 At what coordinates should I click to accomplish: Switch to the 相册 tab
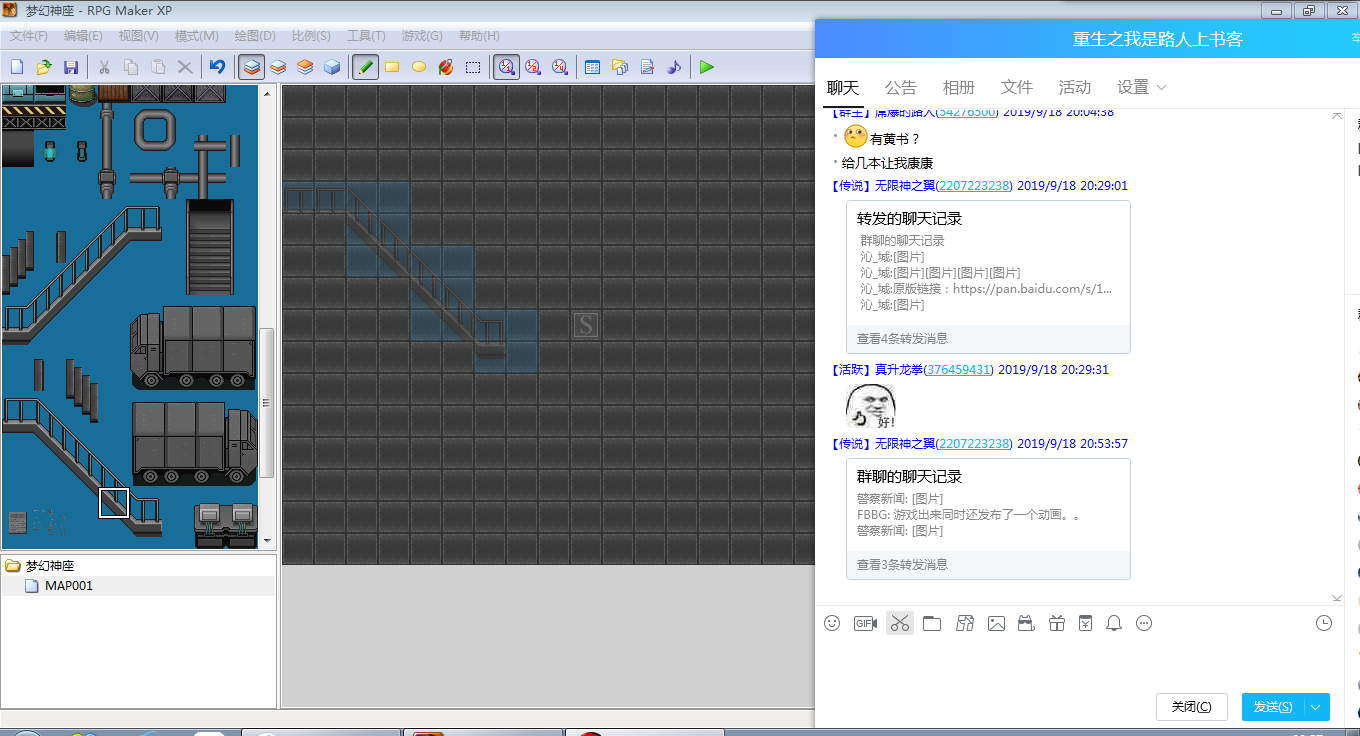959,87
